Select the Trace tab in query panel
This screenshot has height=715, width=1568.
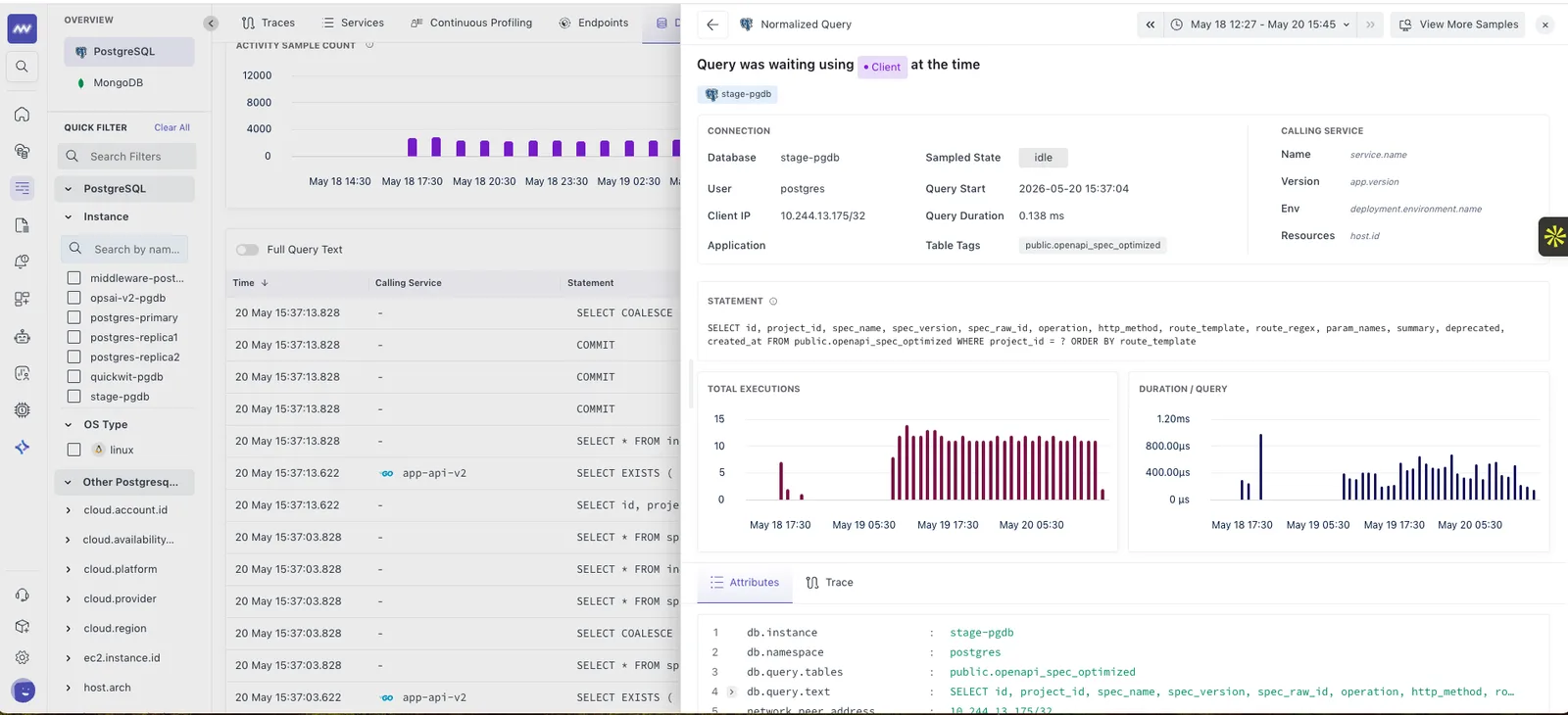[829, 583]
